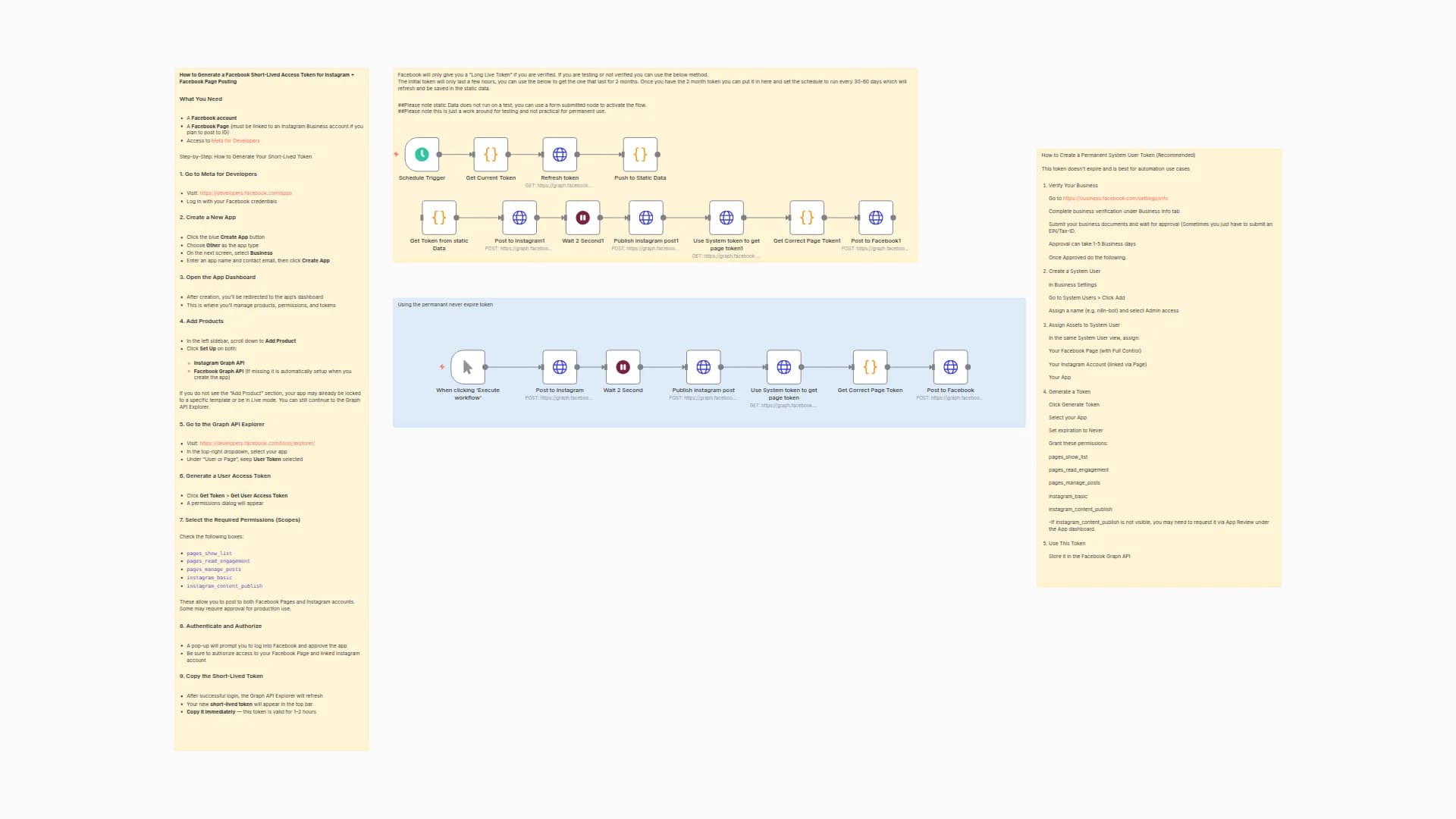Open the Graph API tools/explorer link
Screen dimensions: 1456x819
point(257,444)
